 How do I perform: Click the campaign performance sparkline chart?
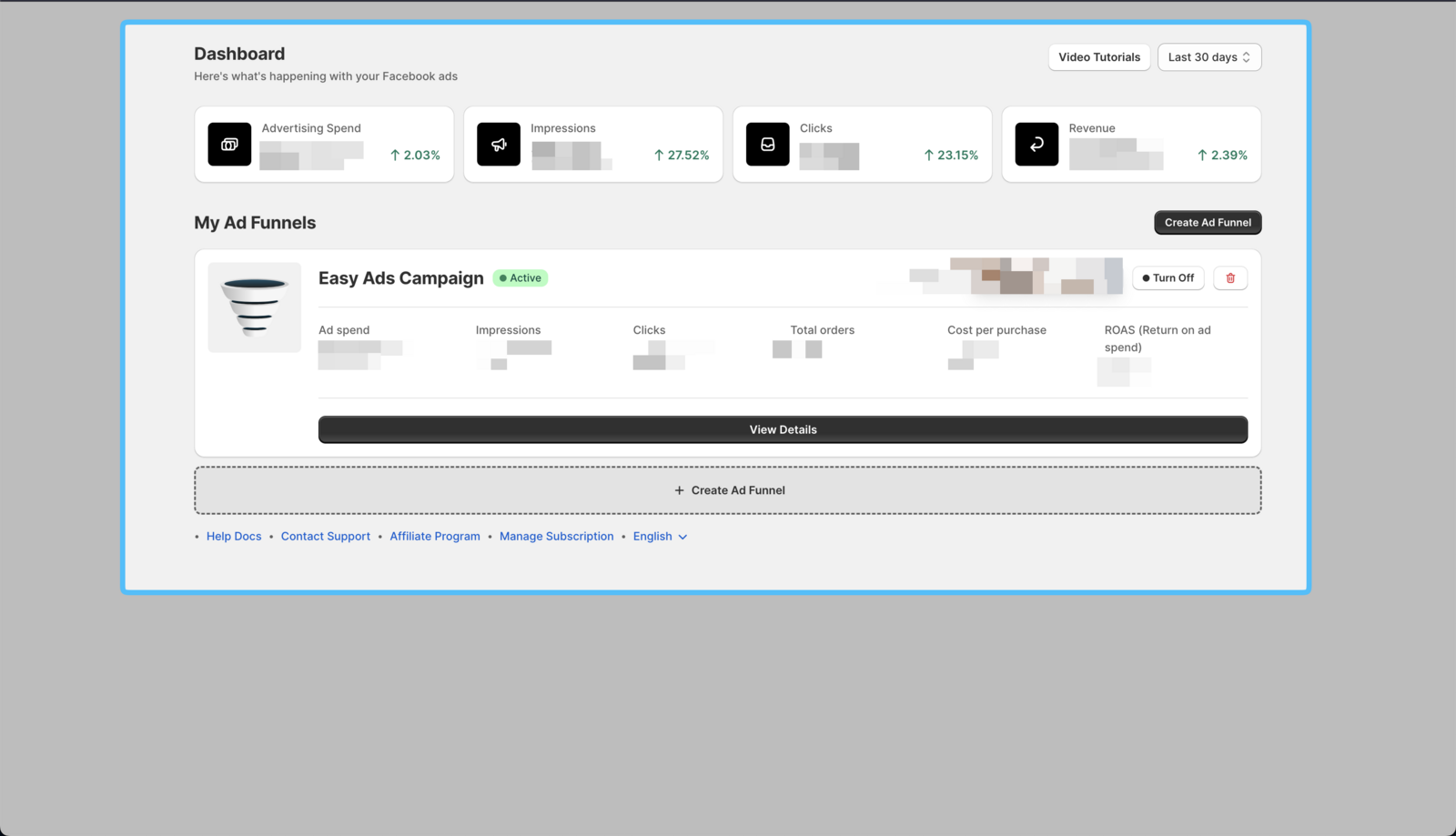point(1016,277)
